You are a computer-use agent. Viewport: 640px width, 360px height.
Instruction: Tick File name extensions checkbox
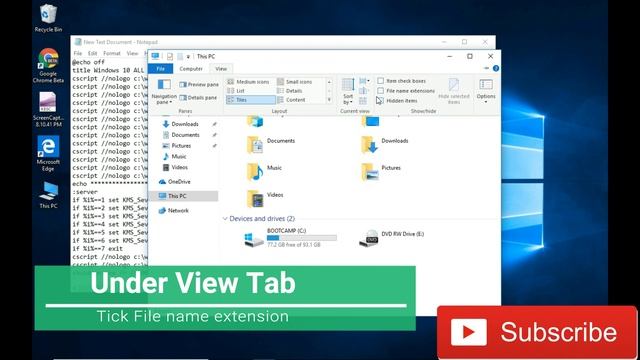pyautogui.click(x=380, y=91)
